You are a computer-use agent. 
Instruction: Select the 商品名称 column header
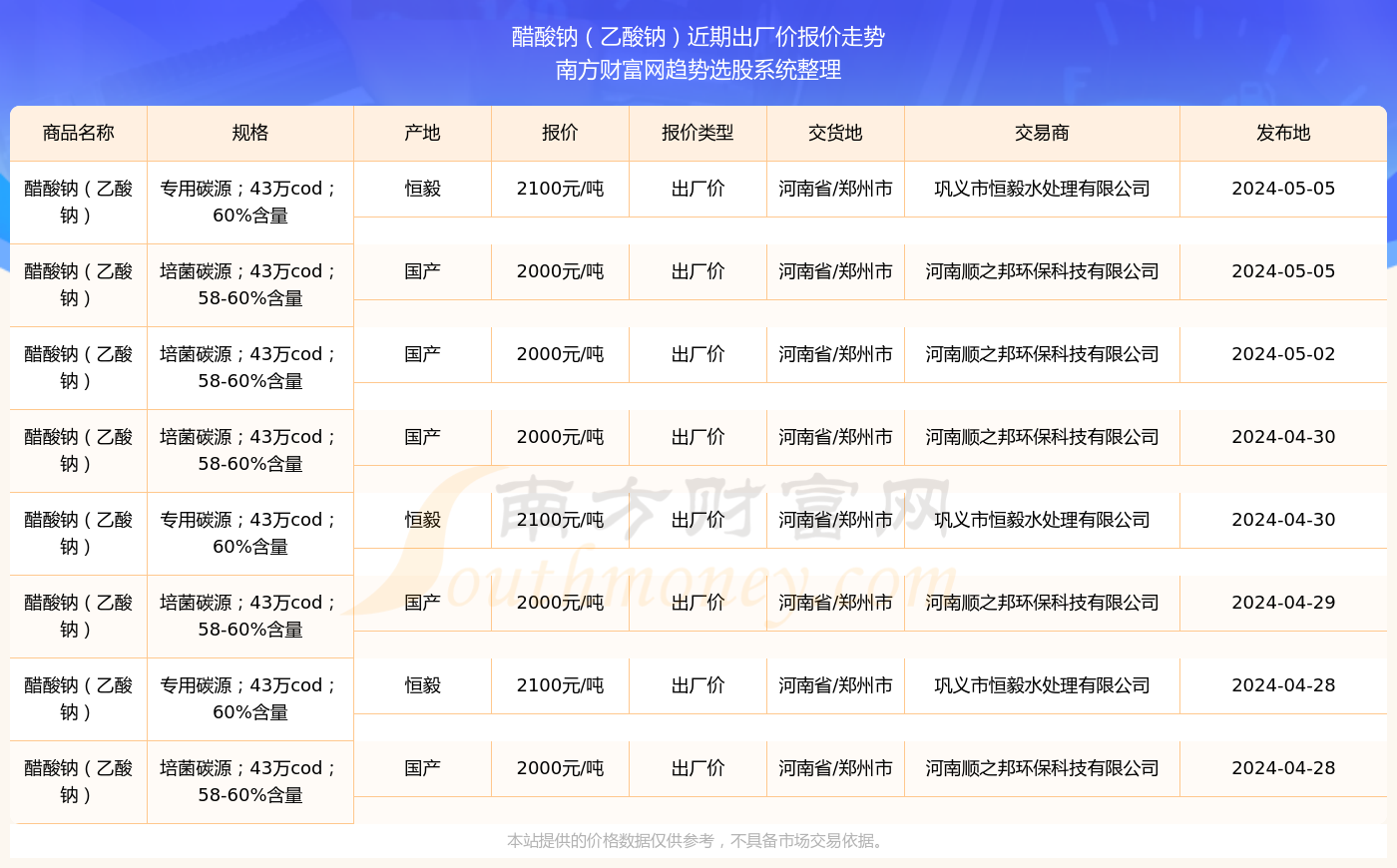(79, 133)
